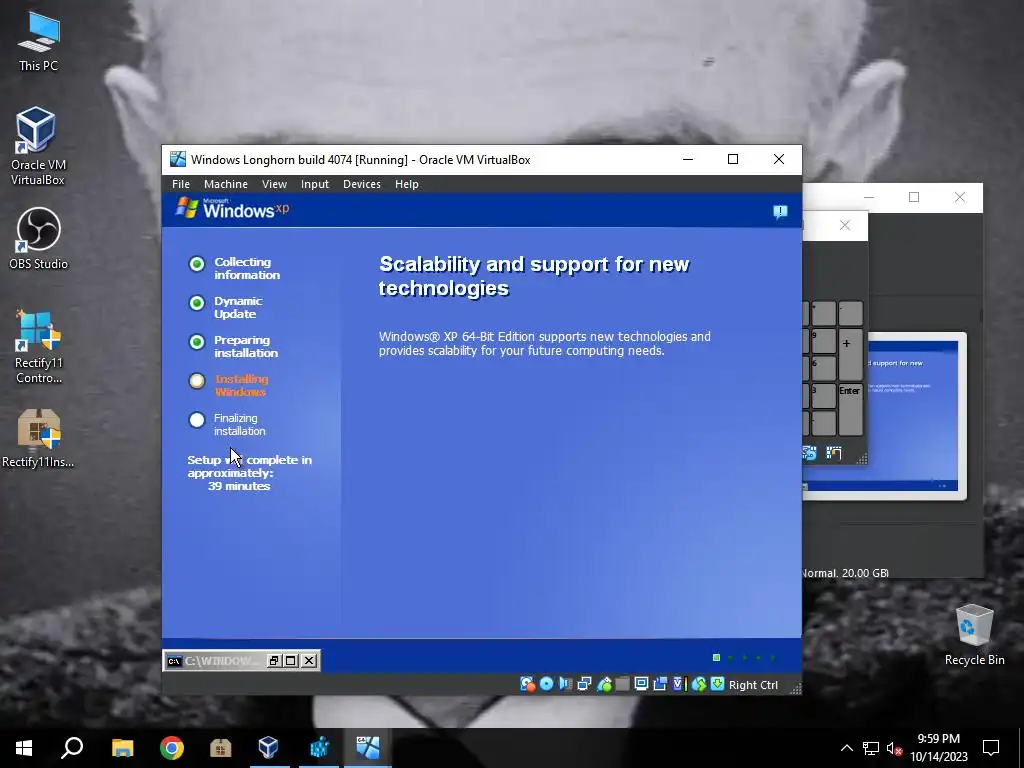Click the virtualization features indicator in status bar

point(679,684)
